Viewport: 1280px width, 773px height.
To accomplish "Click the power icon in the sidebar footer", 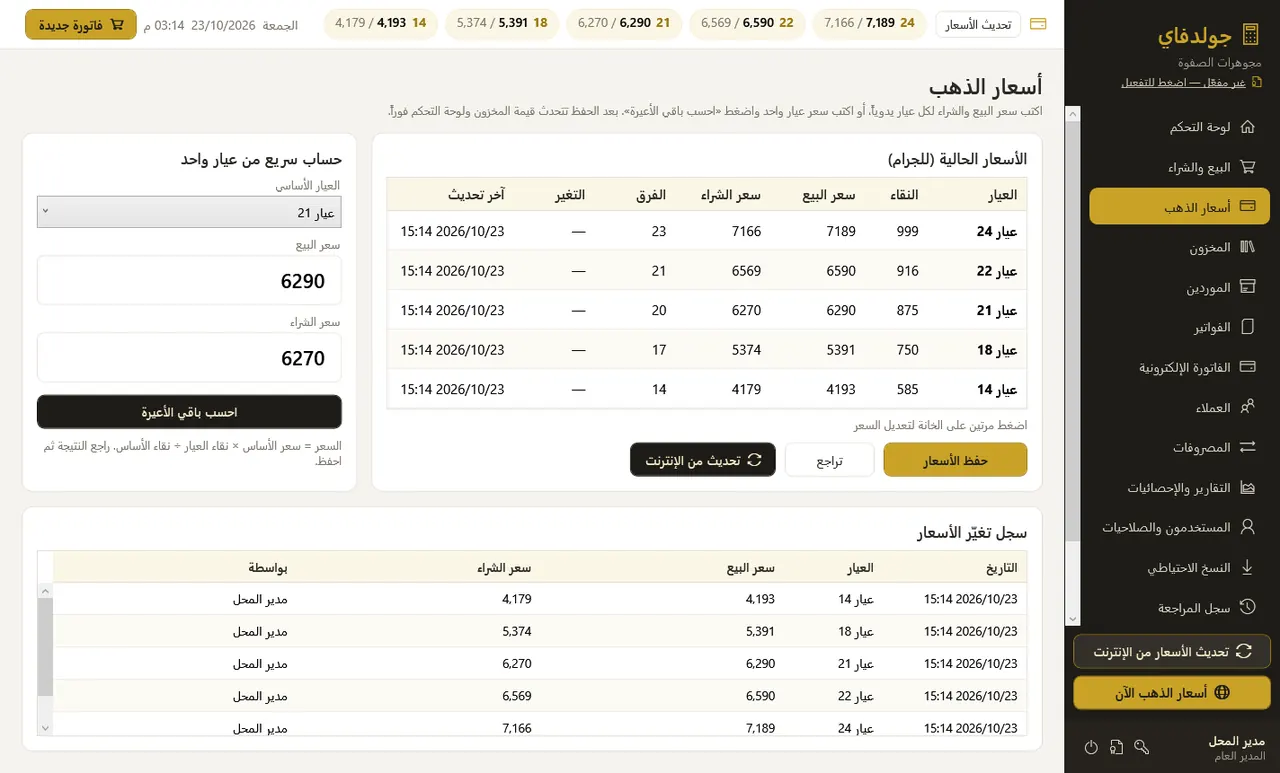I will 1091,747.
